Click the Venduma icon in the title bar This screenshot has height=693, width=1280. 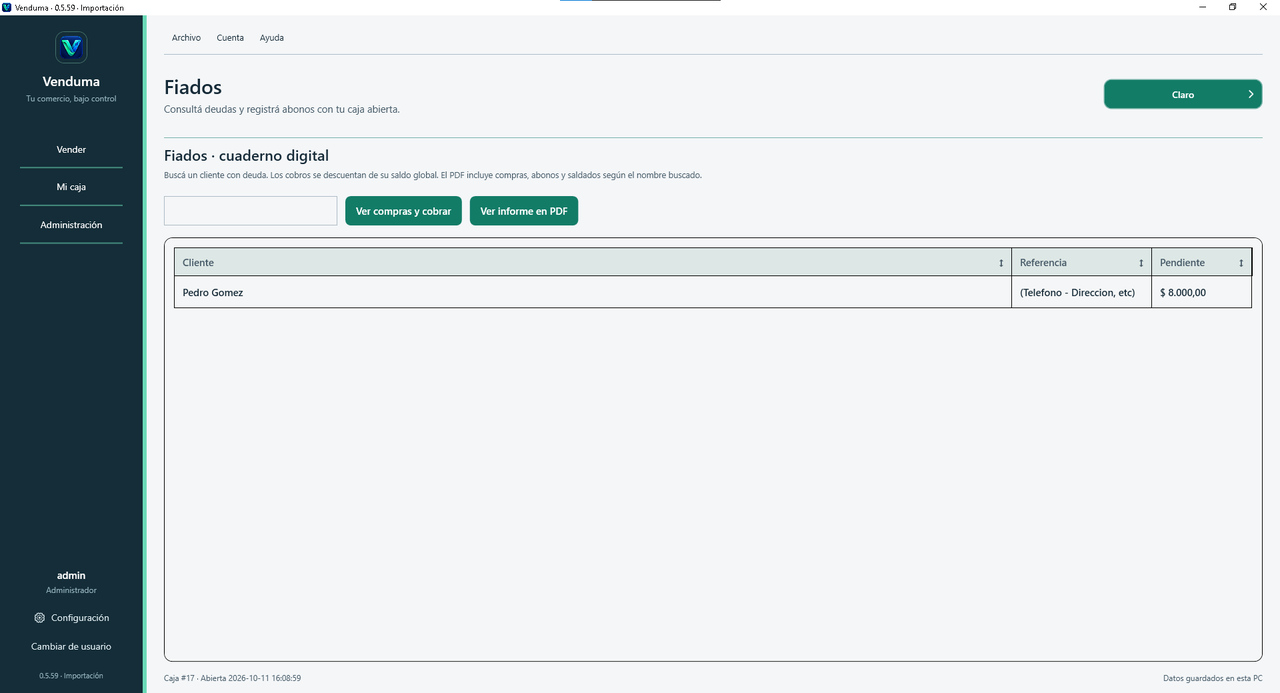pos(7,7)
